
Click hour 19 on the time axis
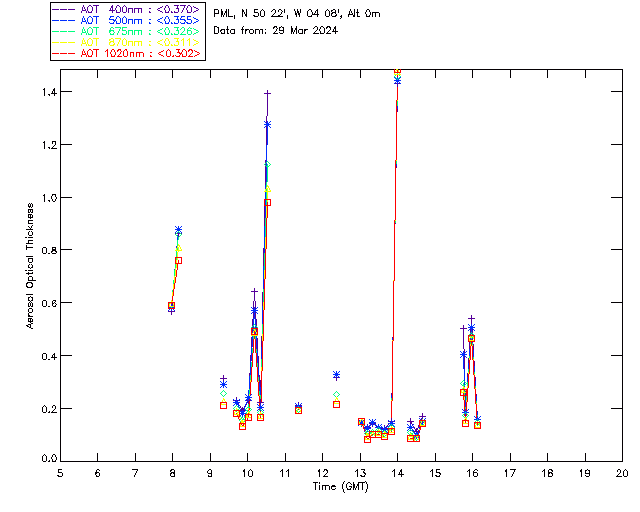(585, 473)
